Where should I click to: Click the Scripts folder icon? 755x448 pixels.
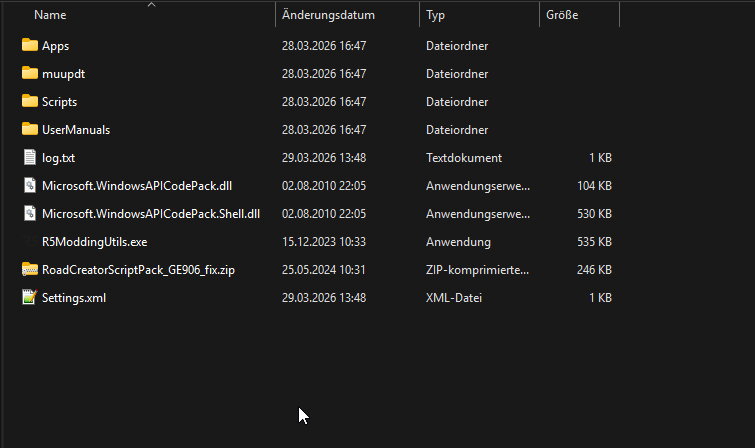click(x=29, y=102)
